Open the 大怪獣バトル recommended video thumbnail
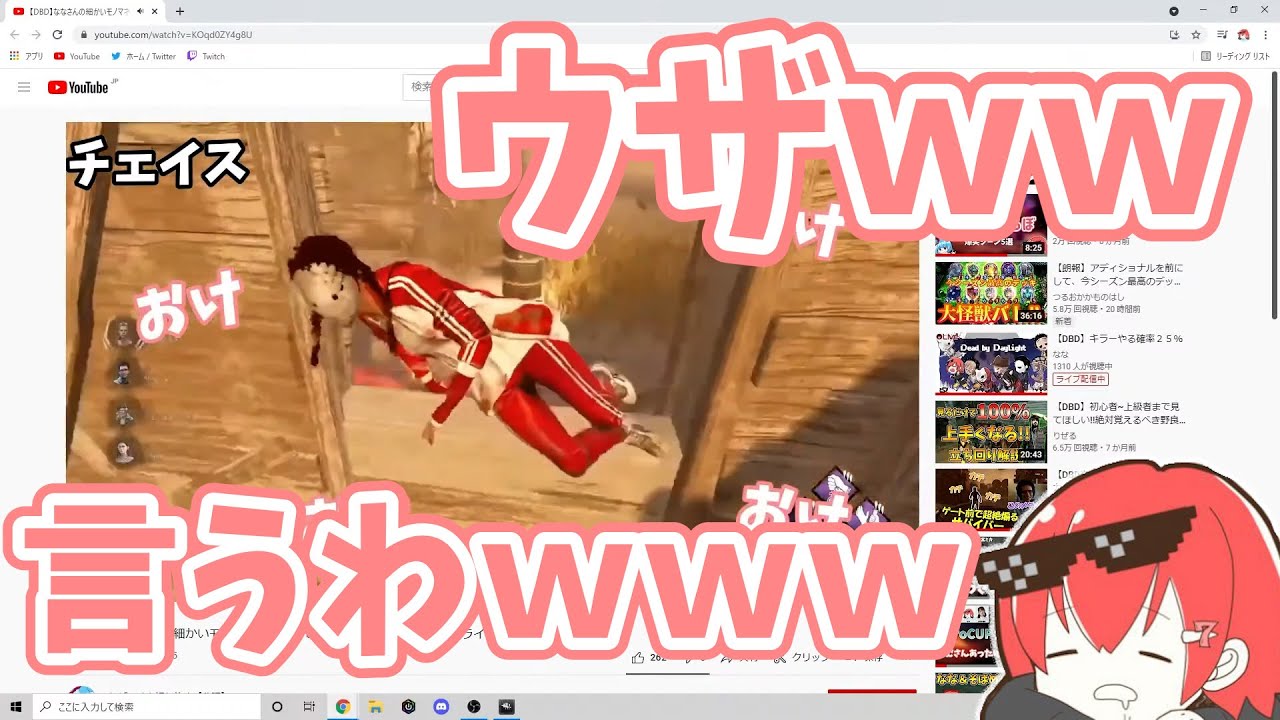 click(x=991, y=293)
